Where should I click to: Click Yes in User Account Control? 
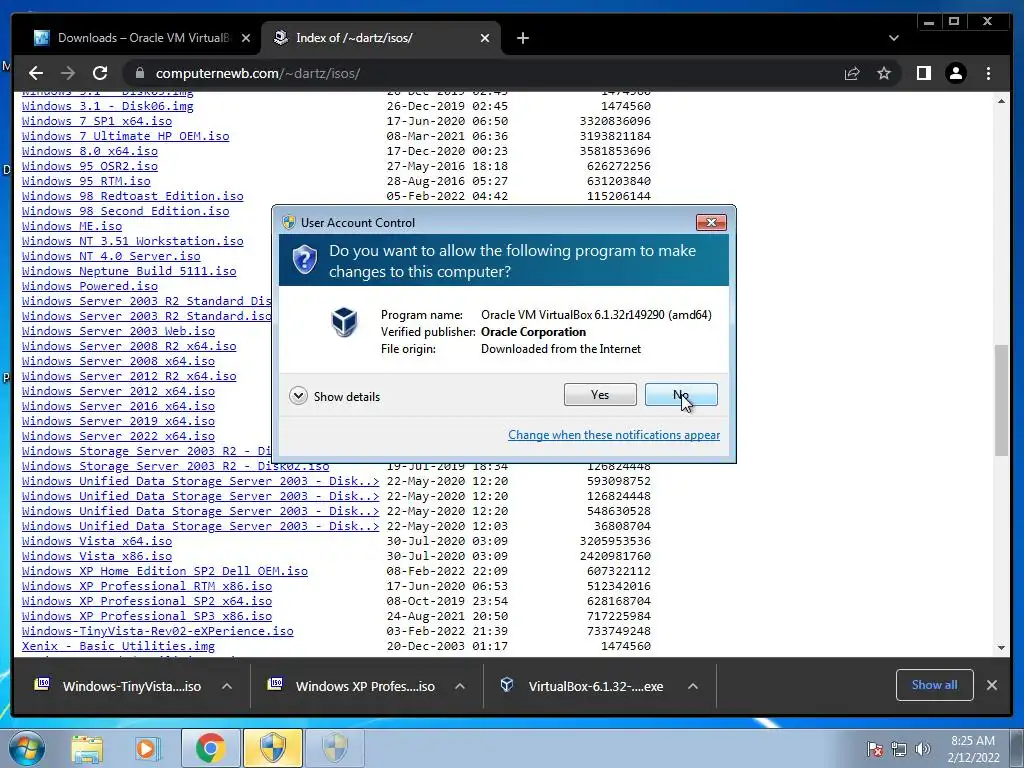tap(600, 394)
